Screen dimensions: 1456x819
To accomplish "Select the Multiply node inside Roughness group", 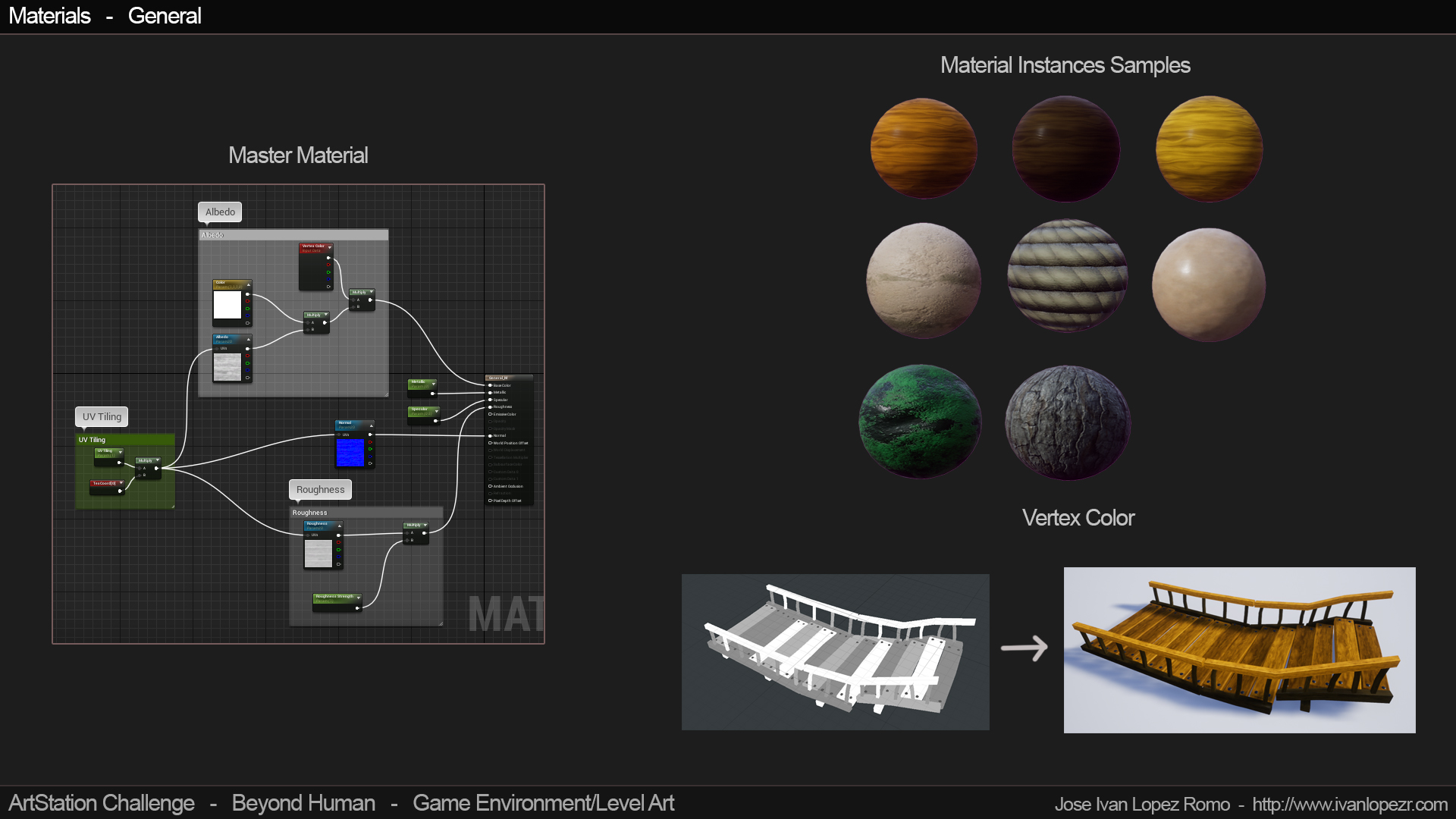I will (x=416, y=532).
